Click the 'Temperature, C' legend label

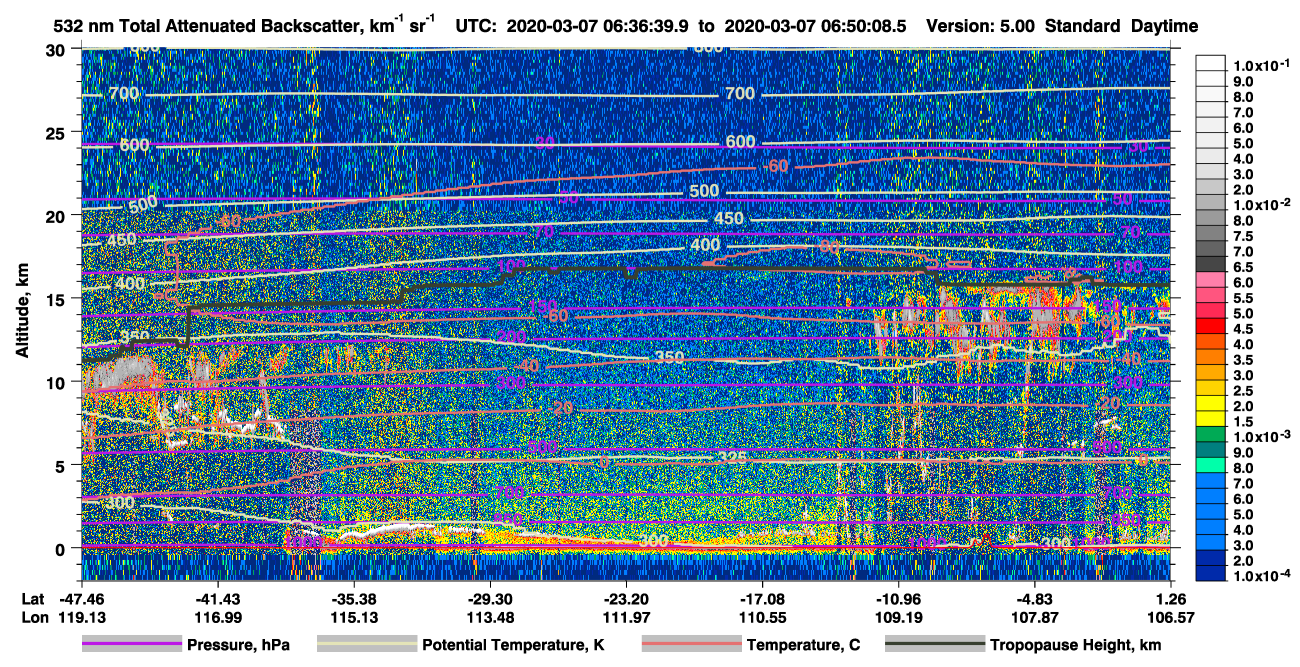tap(804, 646)
